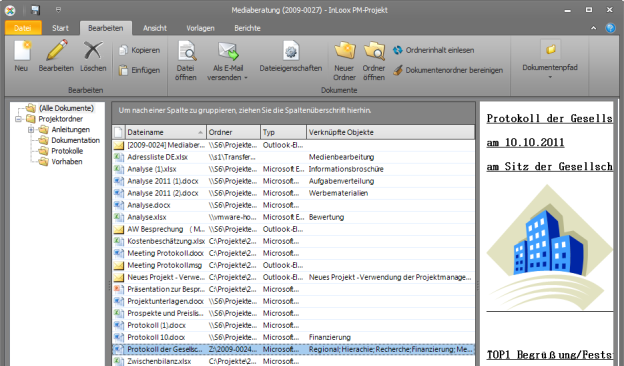Image resolution: width=624 pixels, height=366 pixels.
Task: Select Projektunterlagen.docx
Action: point(294,301)
